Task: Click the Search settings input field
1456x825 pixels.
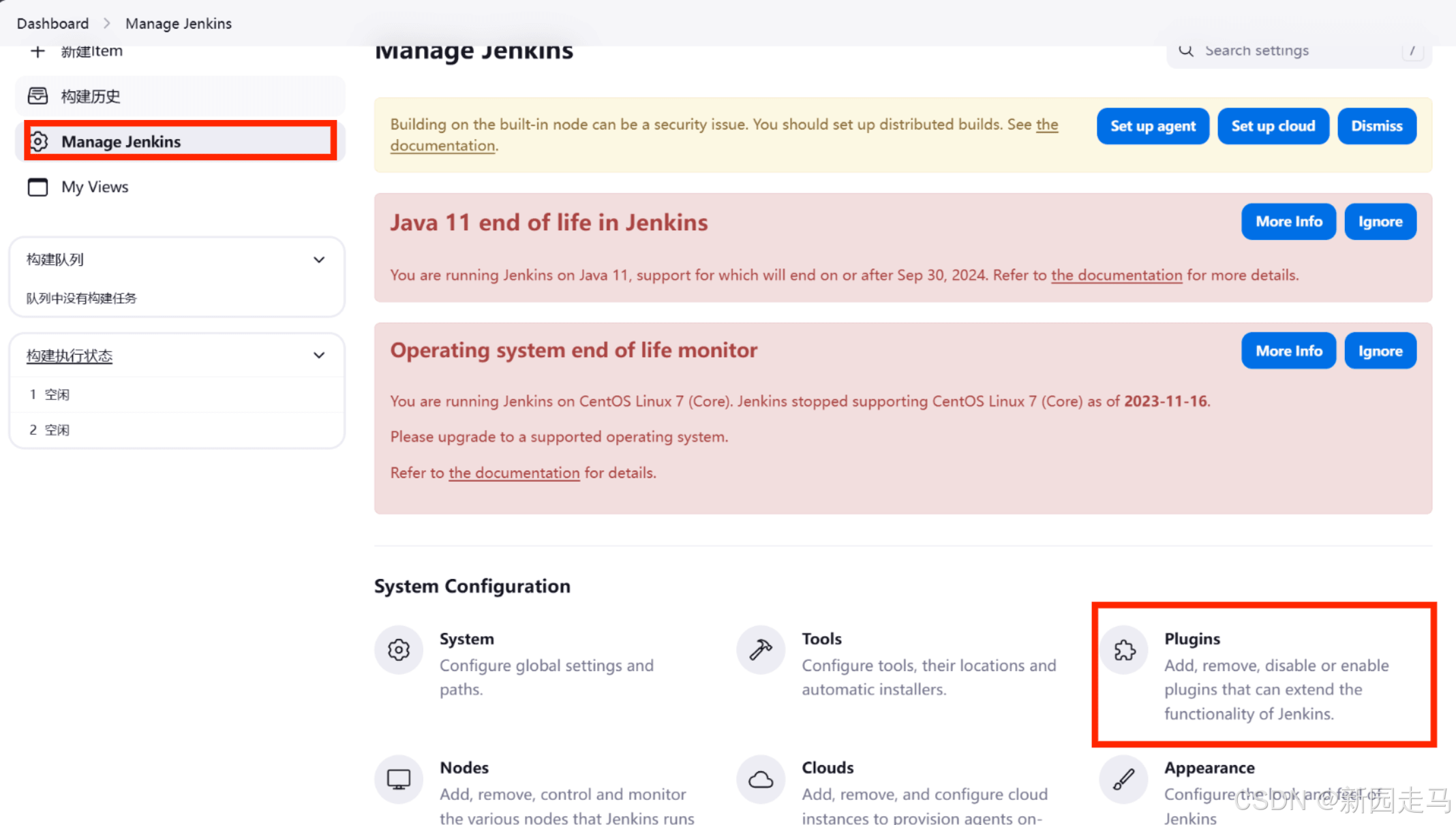Action: (x=1299, y=52)
